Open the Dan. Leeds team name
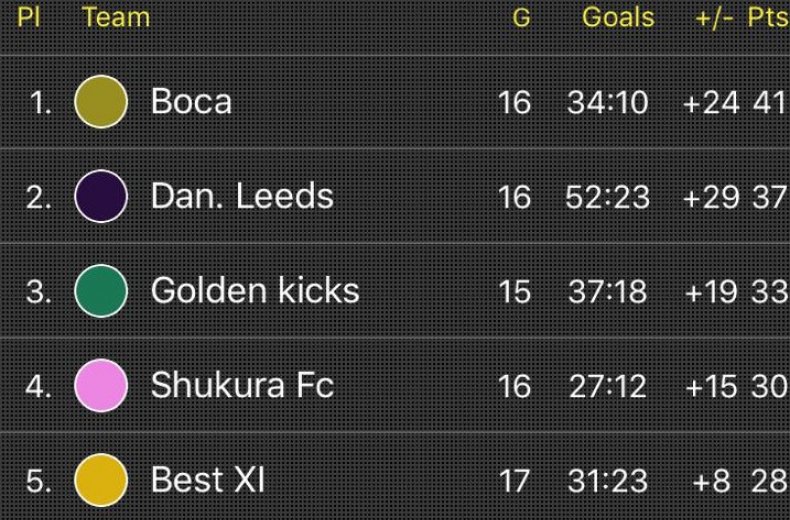Viewport: 790px width, 520px height. pos(242,196)
